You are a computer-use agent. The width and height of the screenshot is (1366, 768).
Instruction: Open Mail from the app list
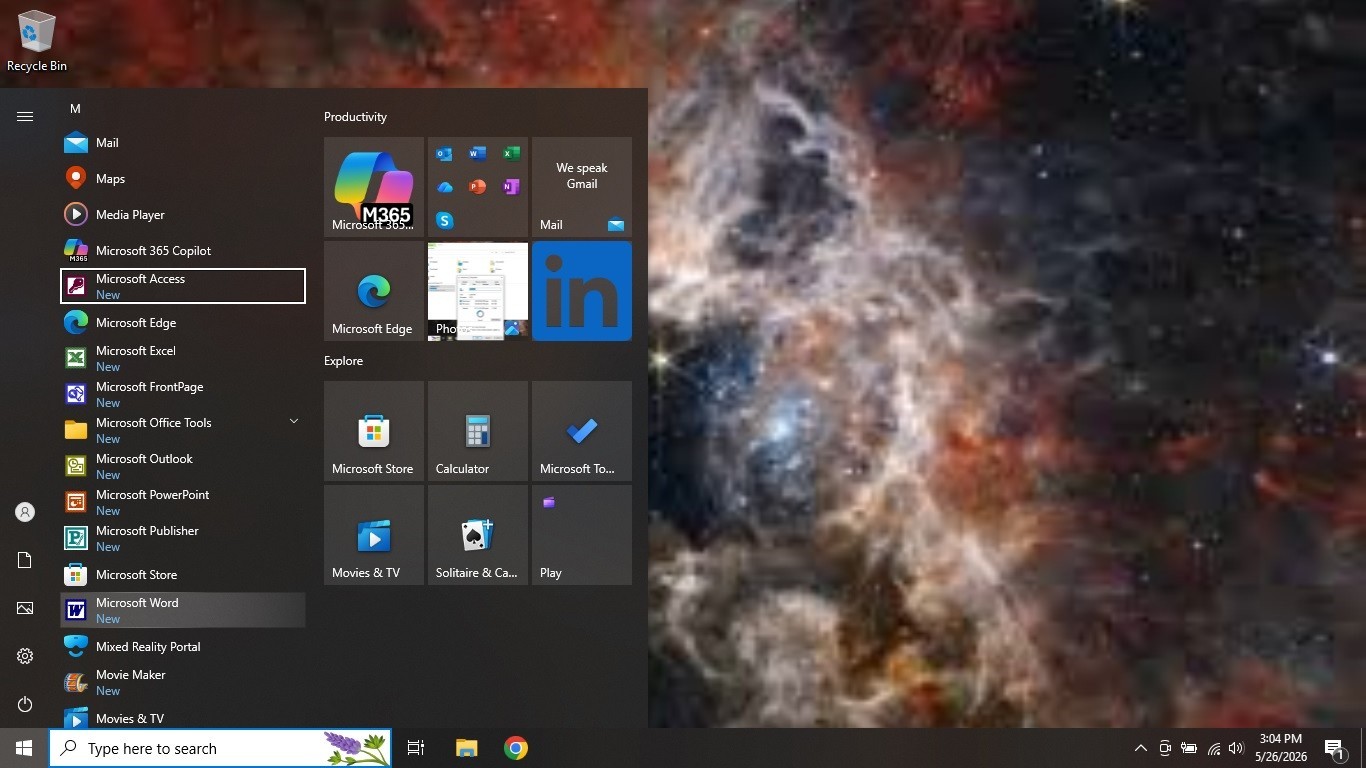(183, 143)
